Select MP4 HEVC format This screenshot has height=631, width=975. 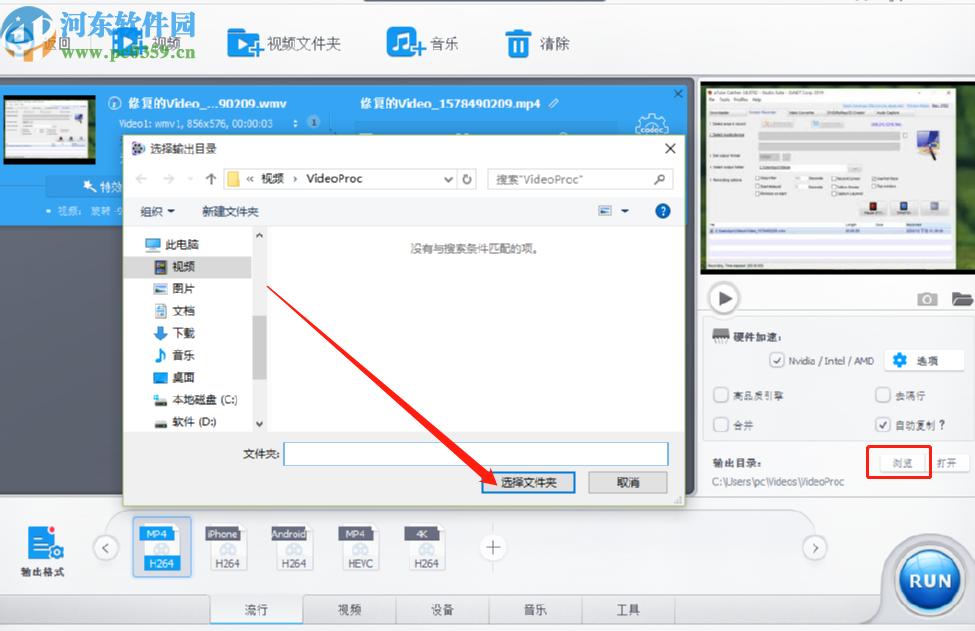(360, 548)
